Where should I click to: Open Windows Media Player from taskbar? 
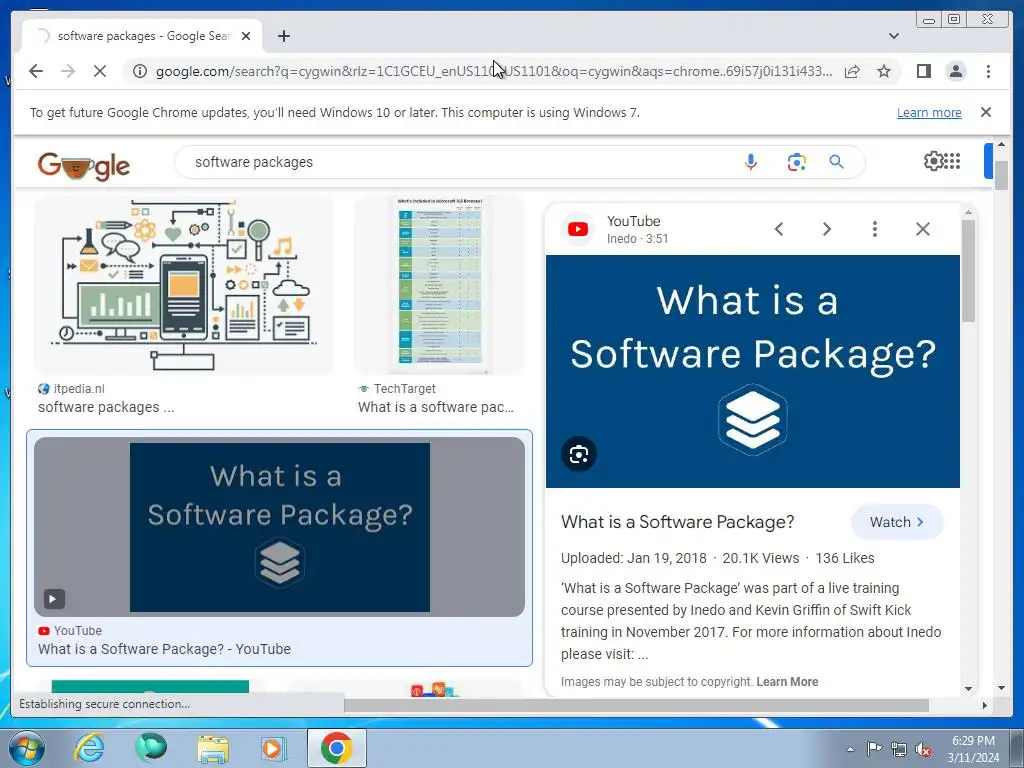tap(274, 748)
